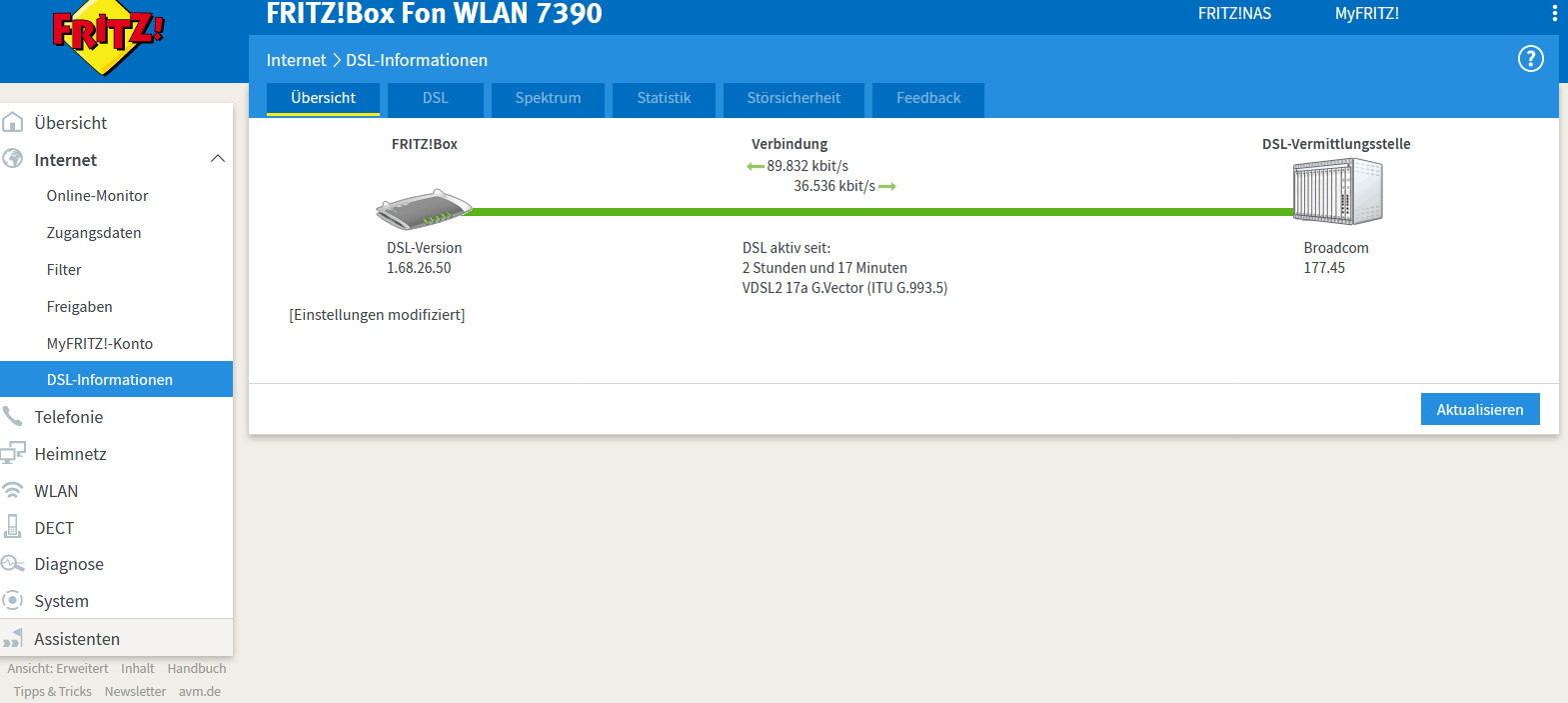Select DSL-Informationen submenu item
This screenshot has width=1568, height=703.
(x=116, y=379)
